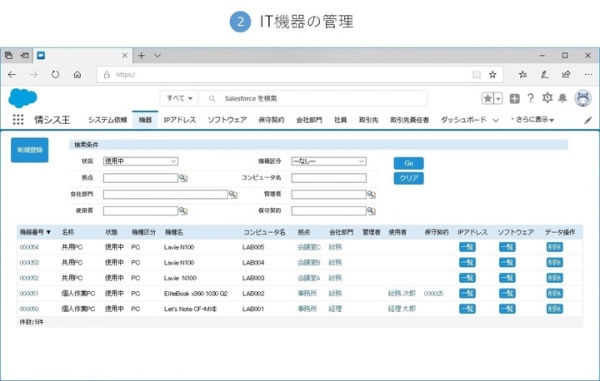Reload the page with the refresh icon
Image resolution: width=600 pixels, height=381 pixels.
(55, 75)
